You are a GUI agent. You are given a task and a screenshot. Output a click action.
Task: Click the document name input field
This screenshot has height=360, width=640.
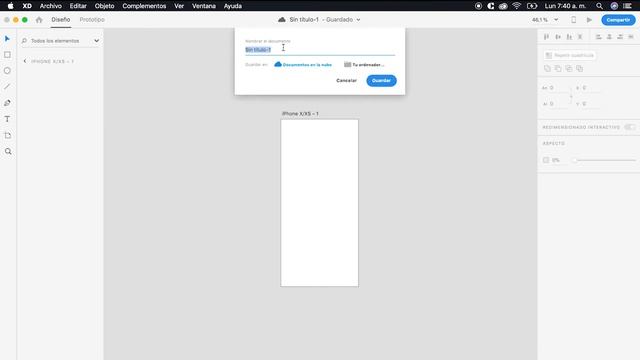[x=320, y=50]
